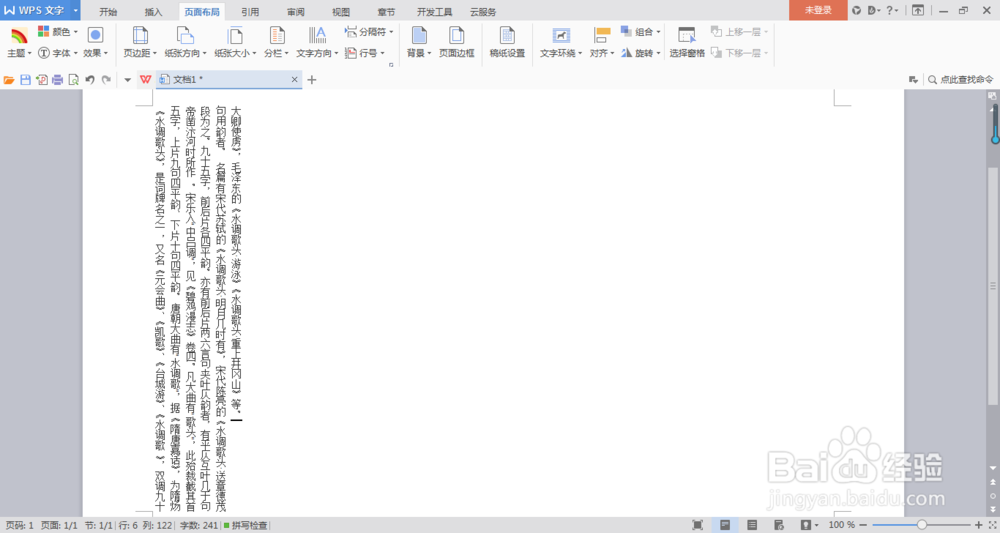Click the vertical scrollbar down arrow
The image size is (1000, 533).
click(992, 468)
